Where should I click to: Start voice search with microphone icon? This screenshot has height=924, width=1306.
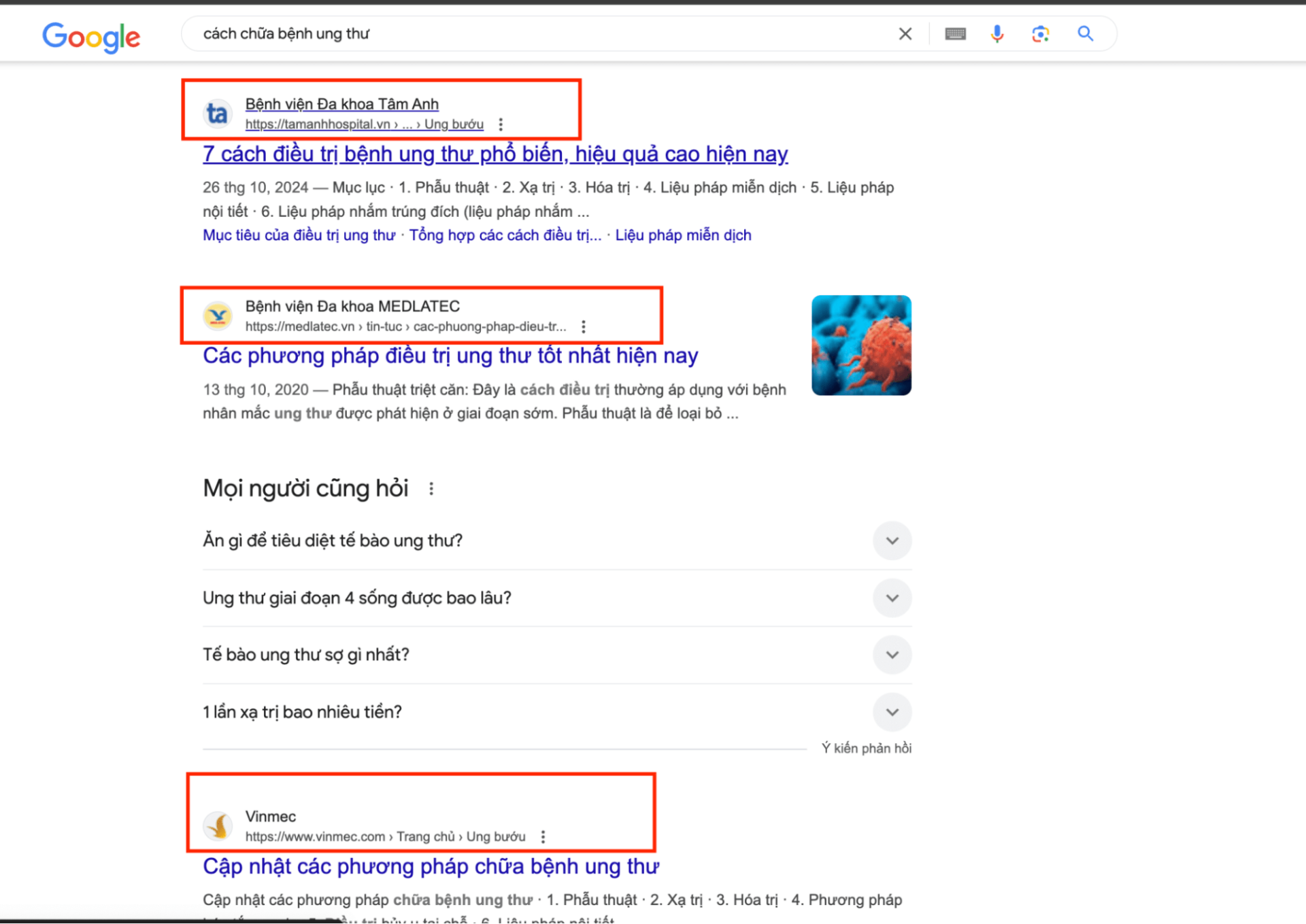pos(997,34)
